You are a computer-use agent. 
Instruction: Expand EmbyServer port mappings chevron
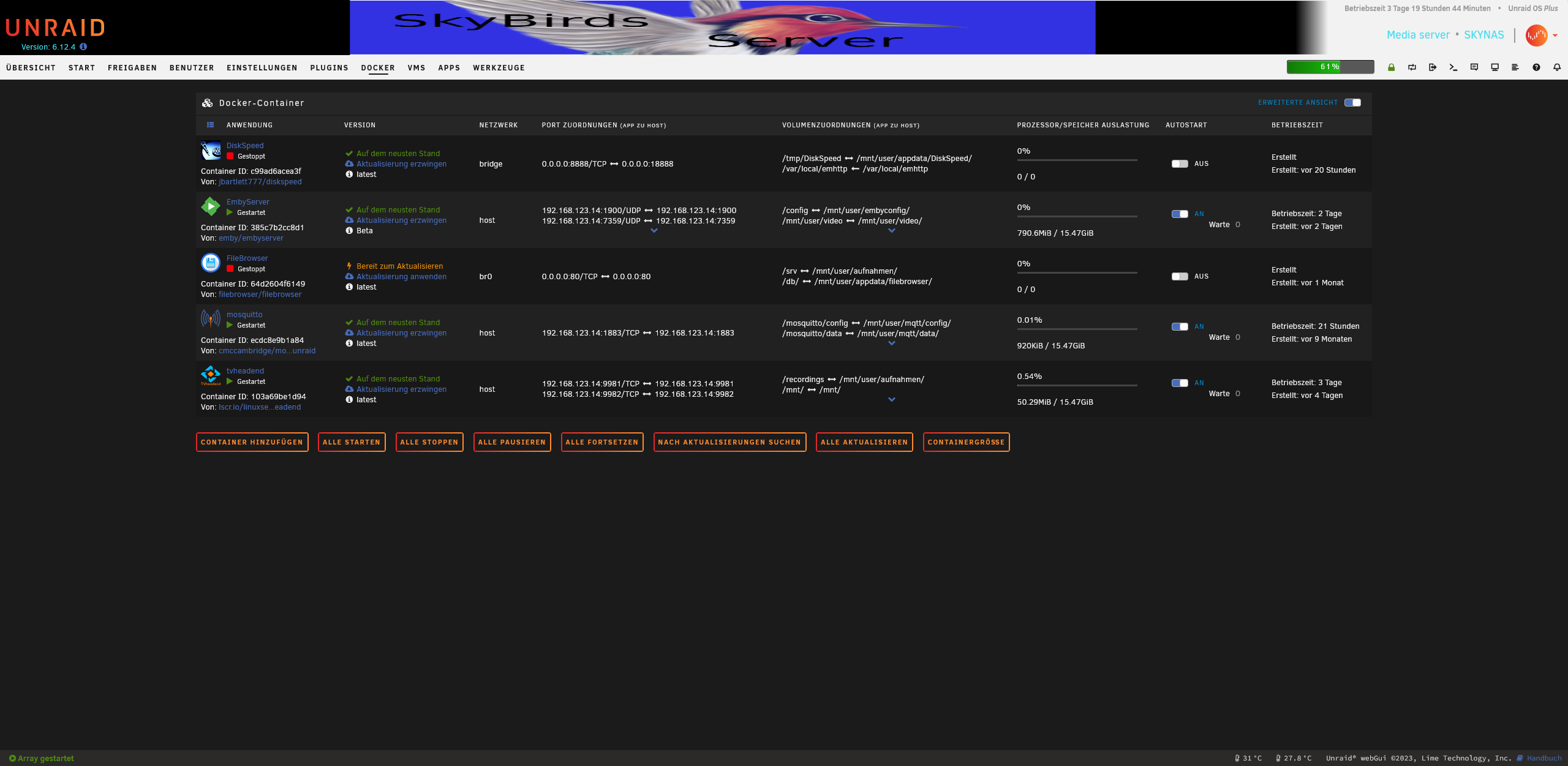(x=654, y=231)
